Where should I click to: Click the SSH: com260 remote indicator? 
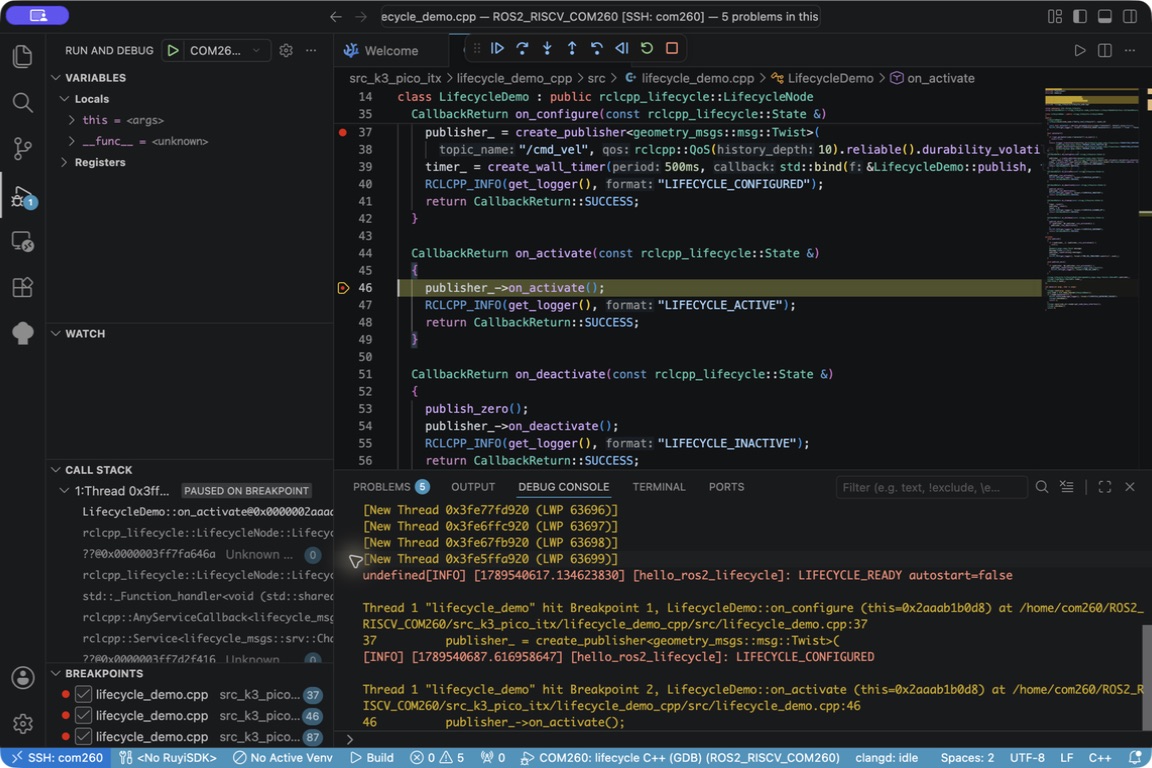(57, 758)
